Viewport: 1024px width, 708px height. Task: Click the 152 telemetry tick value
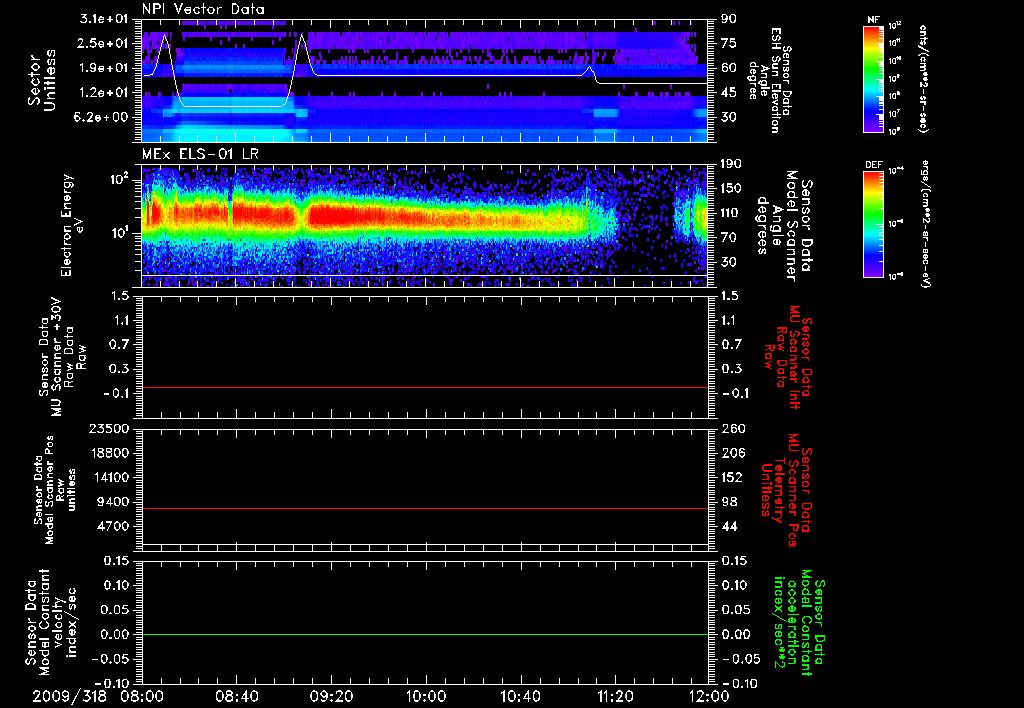tap(731, 477)
